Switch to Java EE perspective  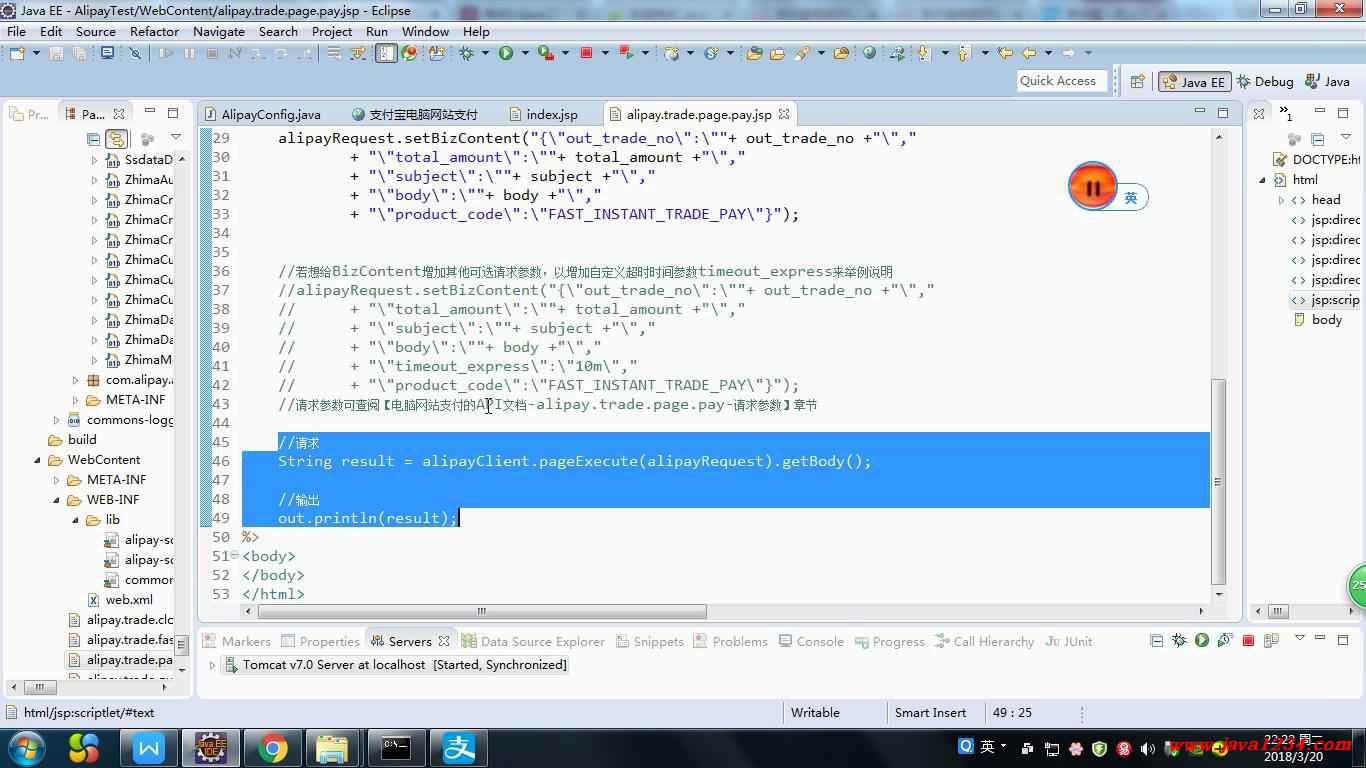[x=1194, y=82]
